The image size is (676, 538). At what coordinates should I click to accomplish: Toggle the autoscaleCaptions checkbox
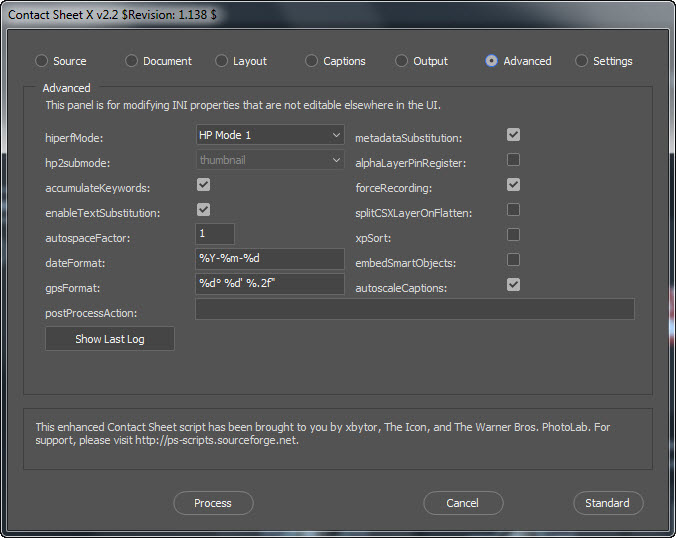point(513,285)
